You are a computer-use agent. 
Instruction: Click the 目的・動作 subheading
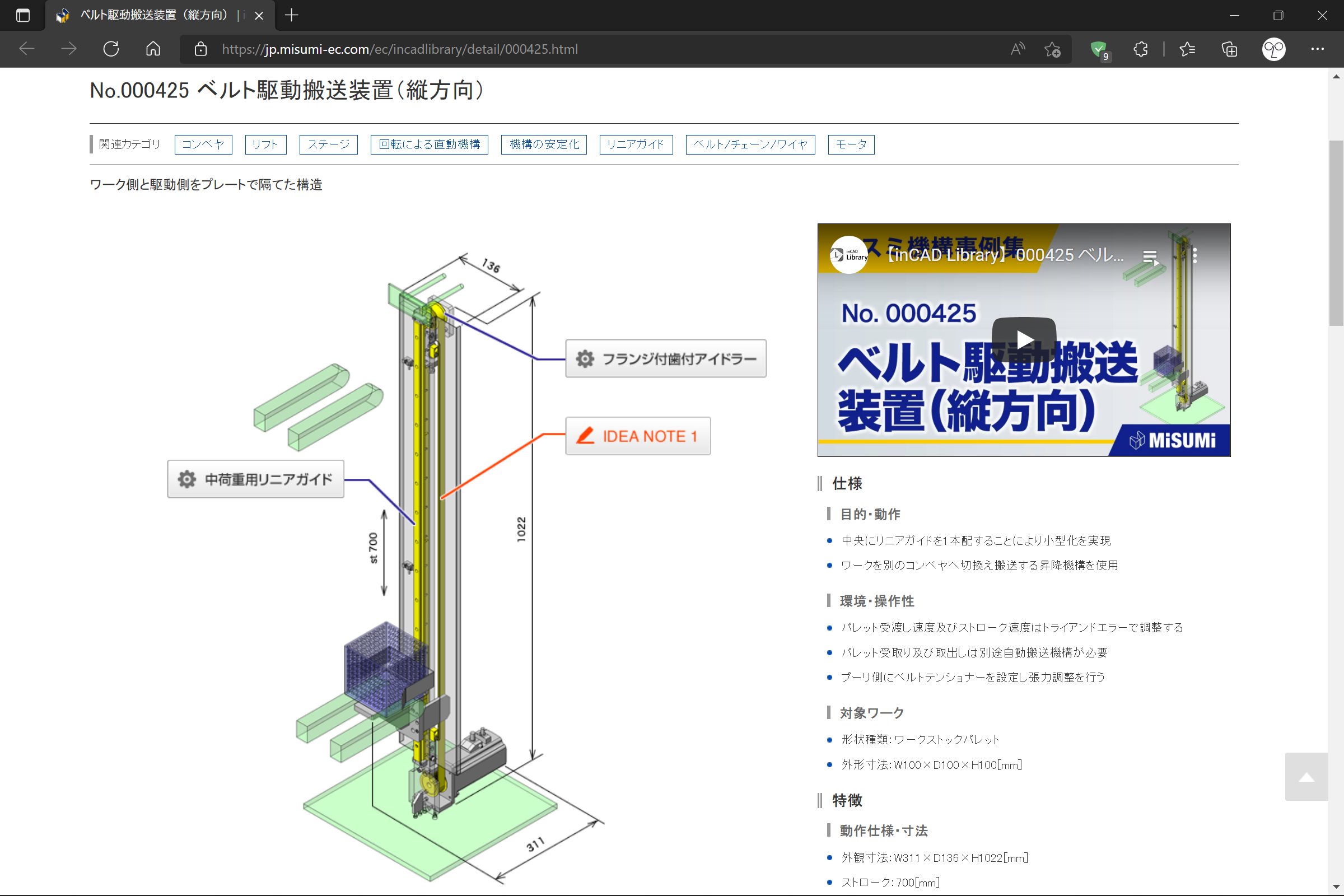click(870, 514)
